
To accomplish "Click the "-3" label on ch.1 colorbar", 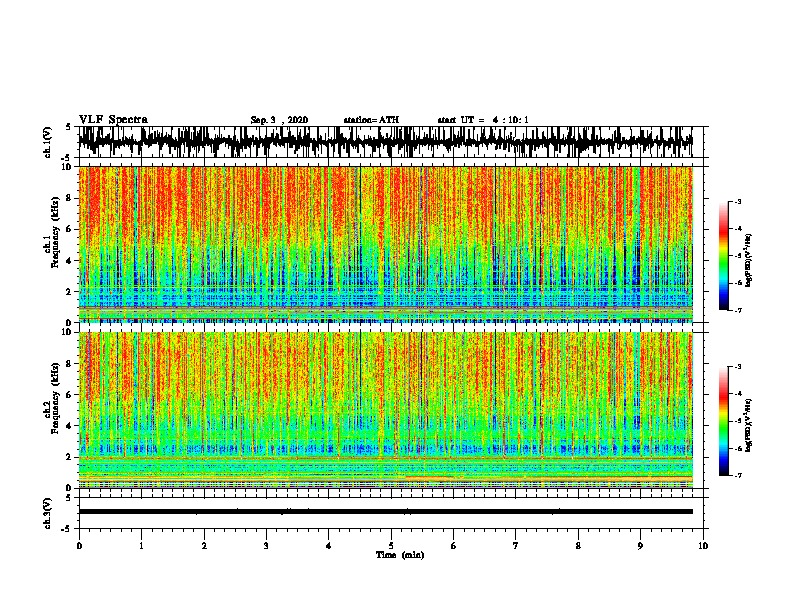I will coord(737,201).
